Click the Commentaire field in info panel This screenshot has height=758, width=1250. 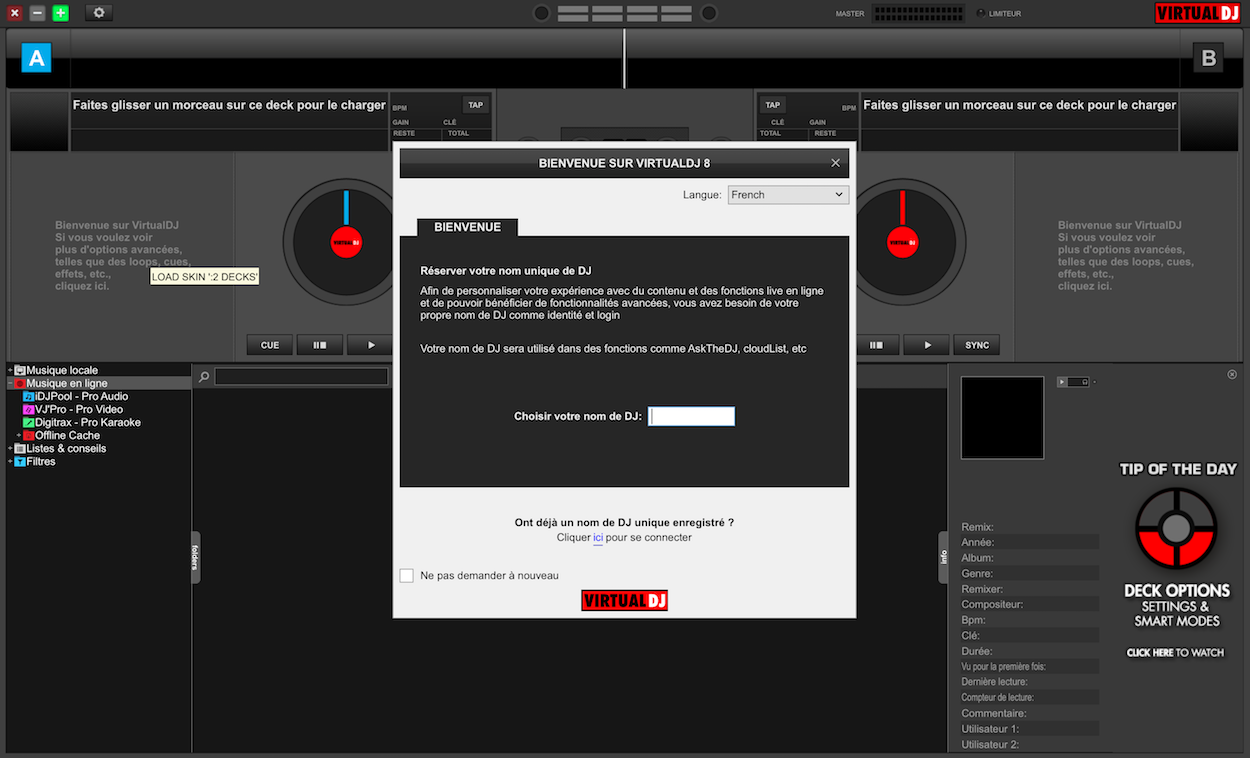point(1030,713)
